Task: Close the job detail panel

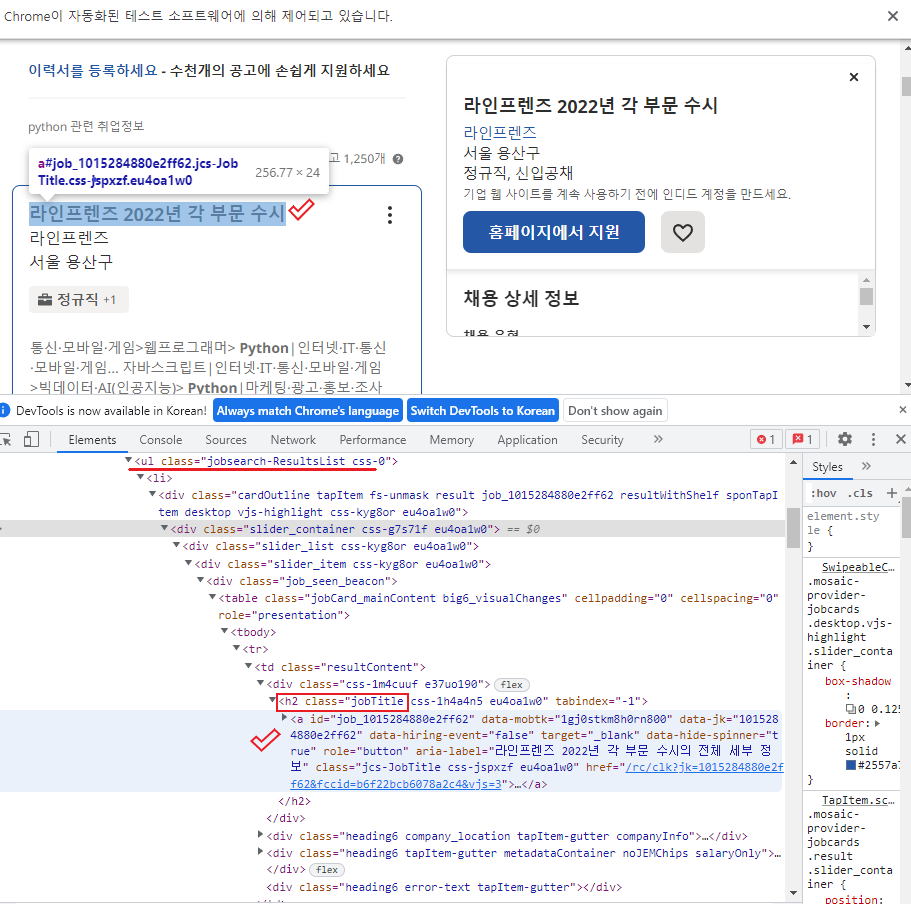Action: click(x=853, y=77)
